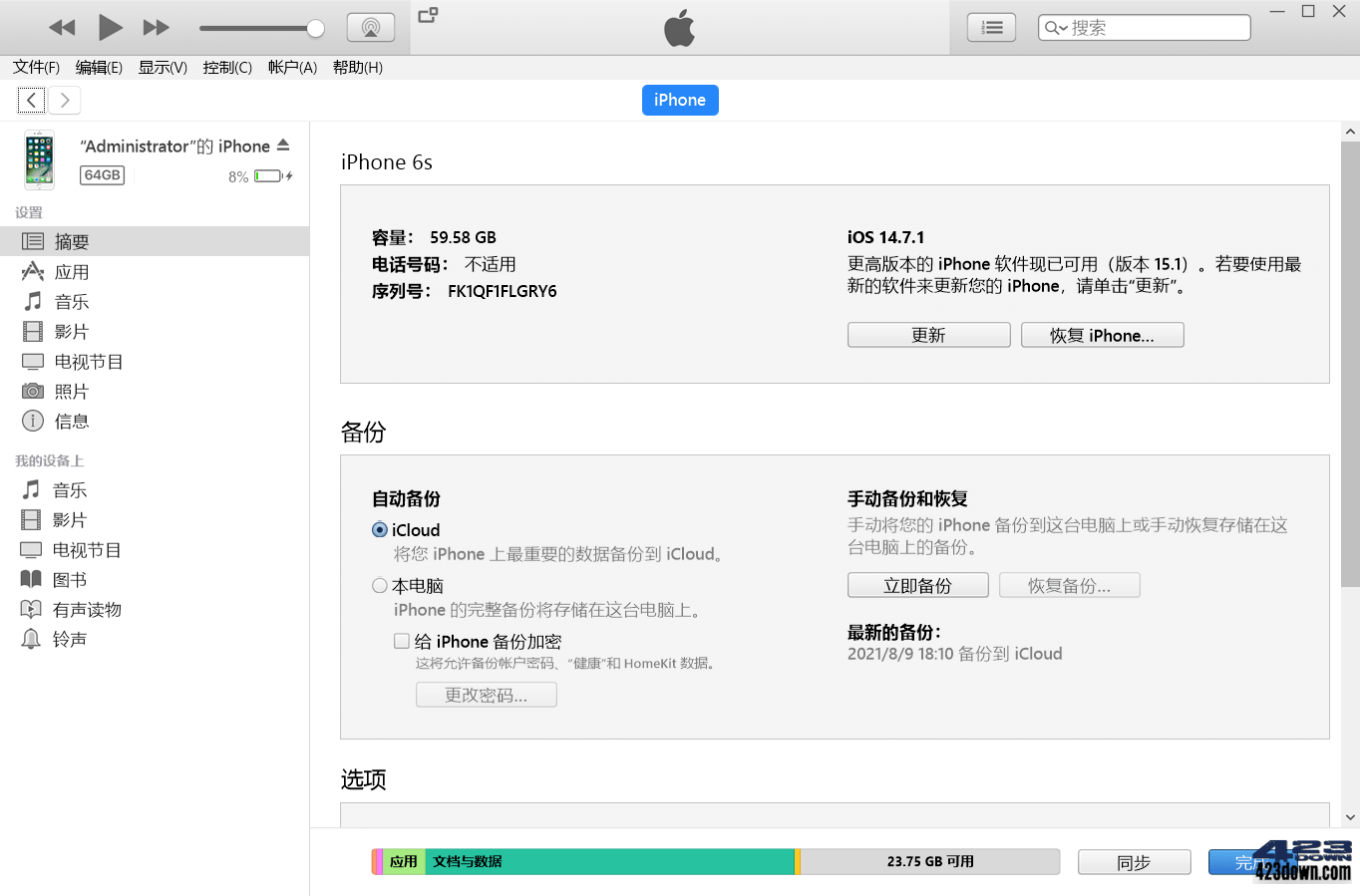Choose 本电脑 as backup destination

(380, 585)
